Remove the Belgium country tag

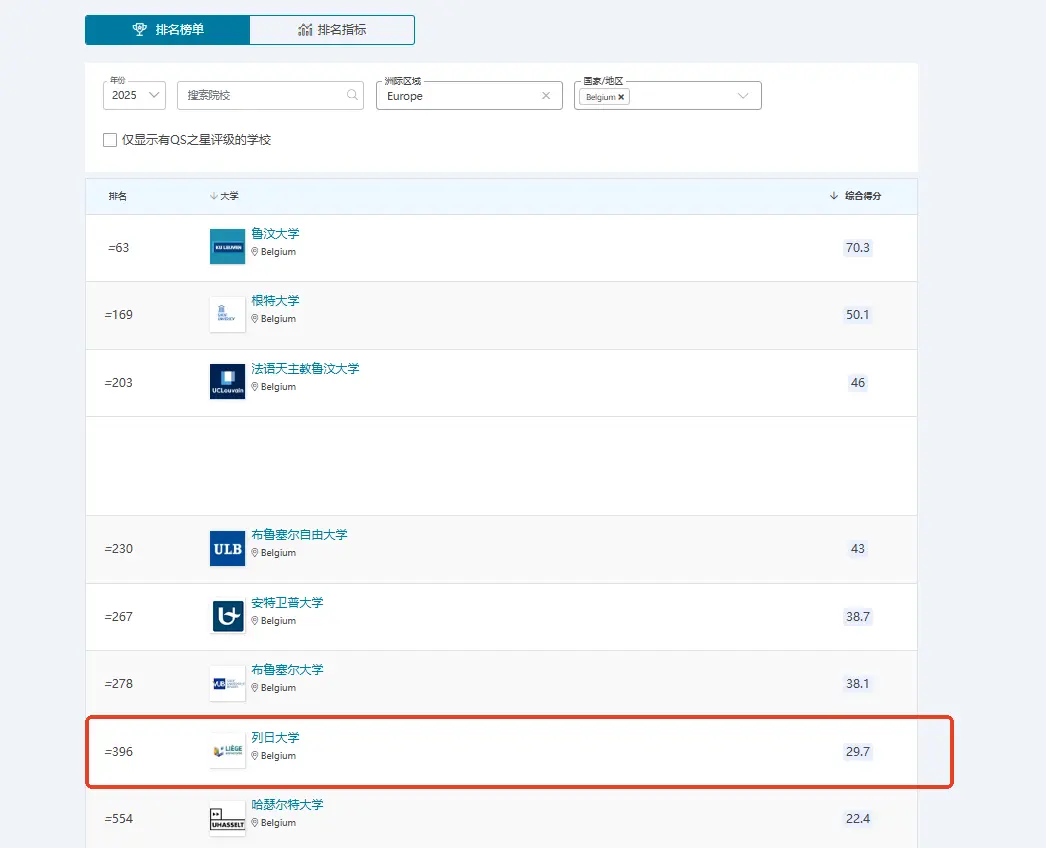coord(621,97)
